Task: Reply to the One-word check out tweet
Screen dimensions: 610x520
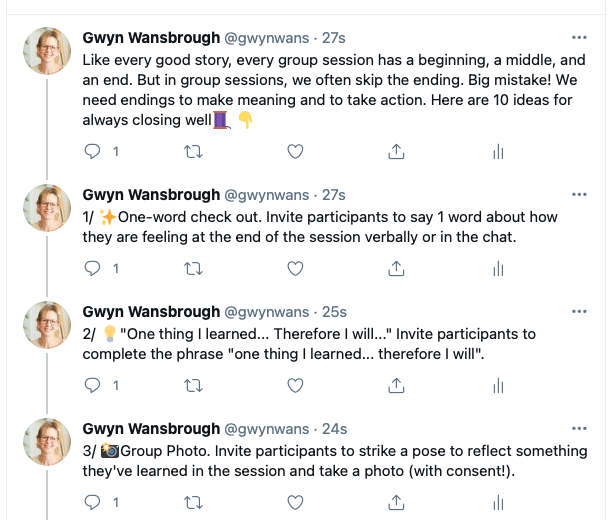Action: [x=92, y=268]
